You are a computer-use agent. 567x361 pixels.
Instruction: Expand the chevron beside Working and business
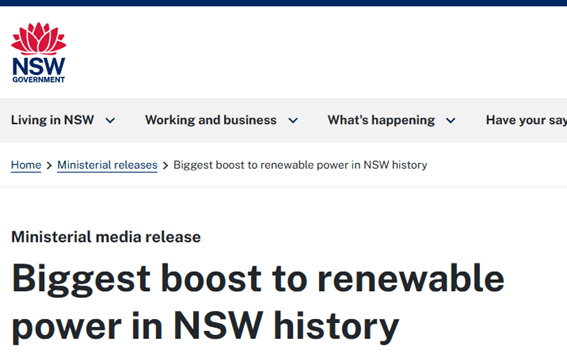click(293, 120)
